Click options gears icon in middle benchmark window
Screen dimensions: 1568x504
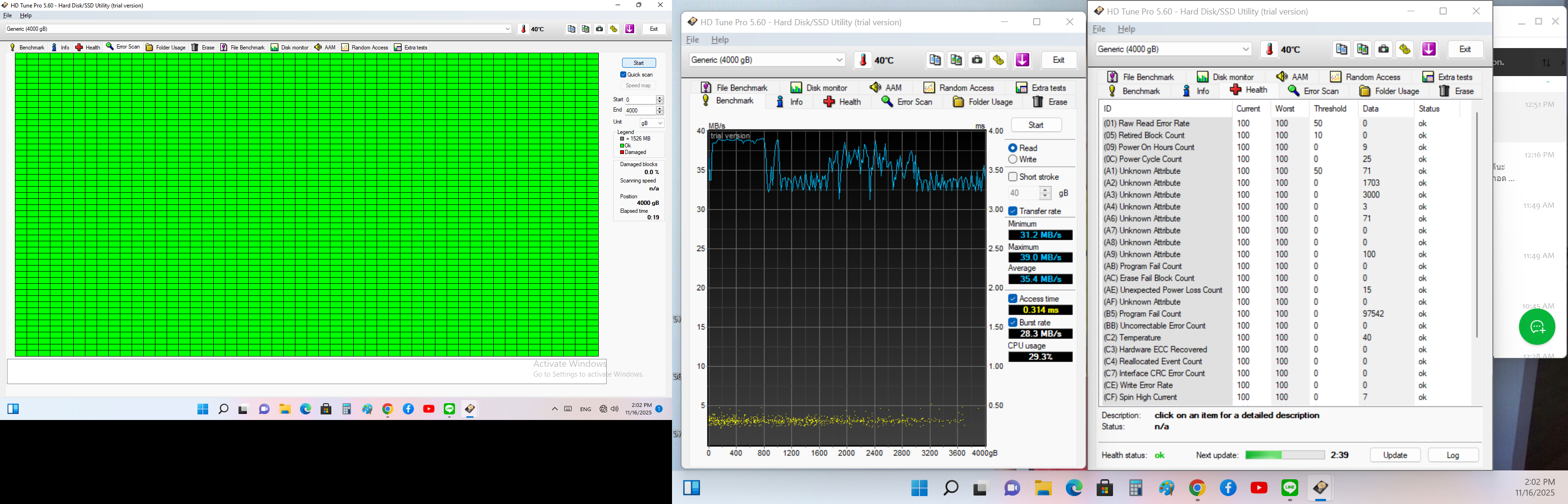click(x=998, y=60)
